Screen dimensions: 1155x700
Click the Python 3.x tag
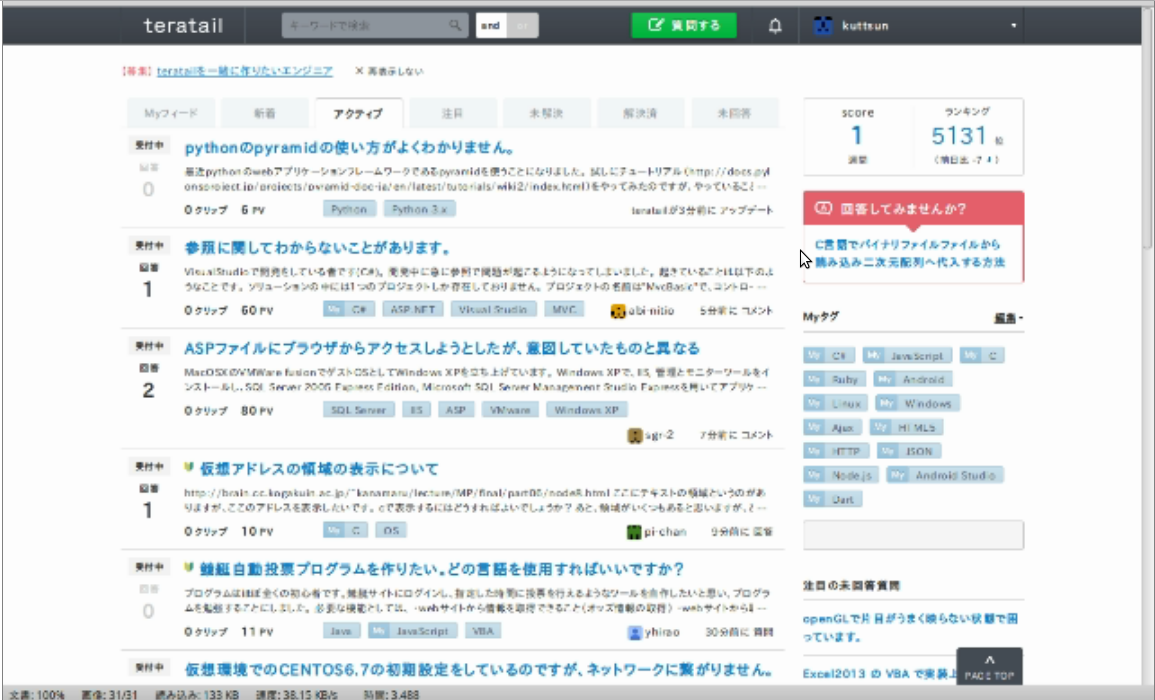coord(419,209)
